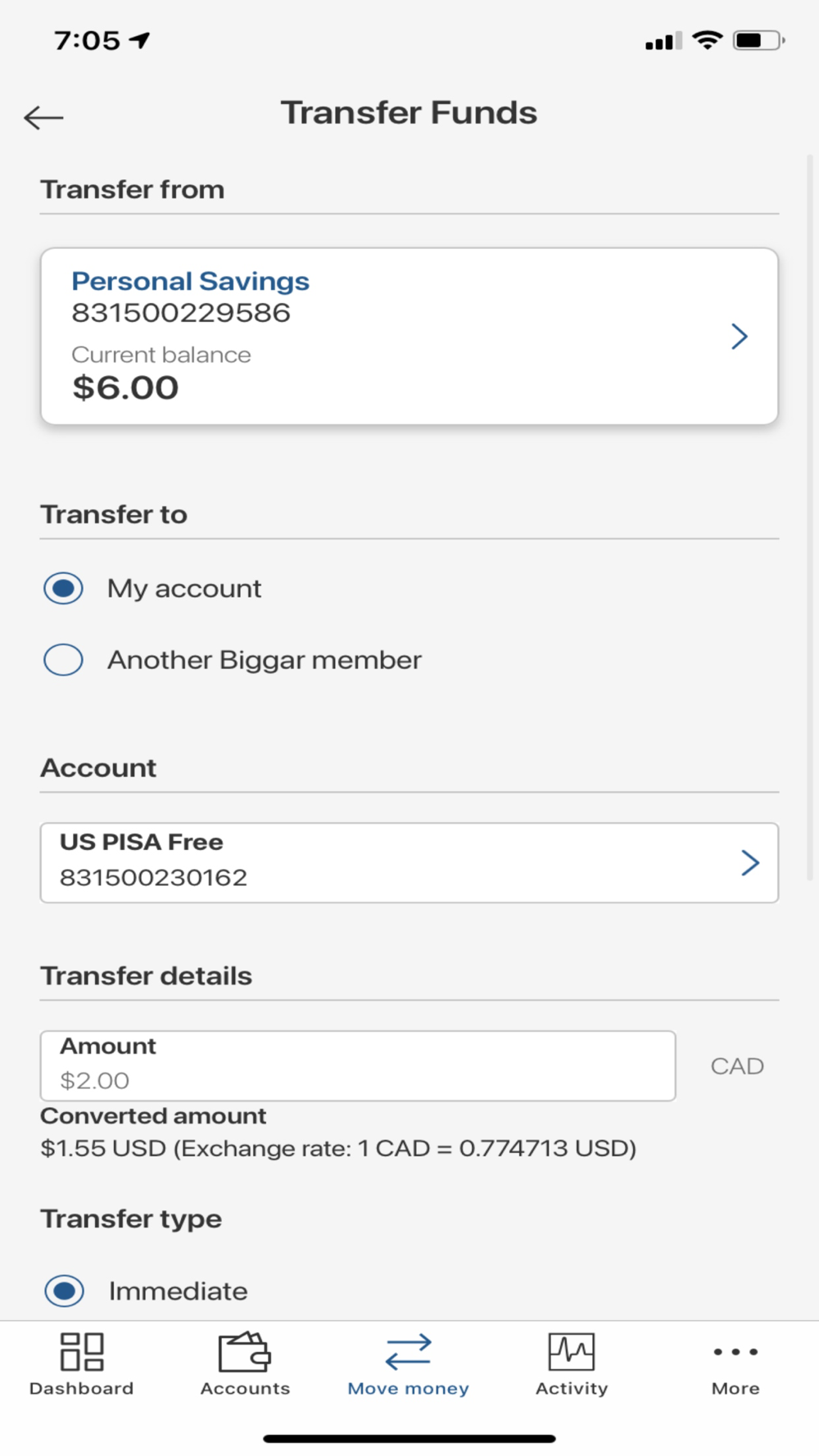Open the Dashboard grid icon

[x=82, y=1351]
